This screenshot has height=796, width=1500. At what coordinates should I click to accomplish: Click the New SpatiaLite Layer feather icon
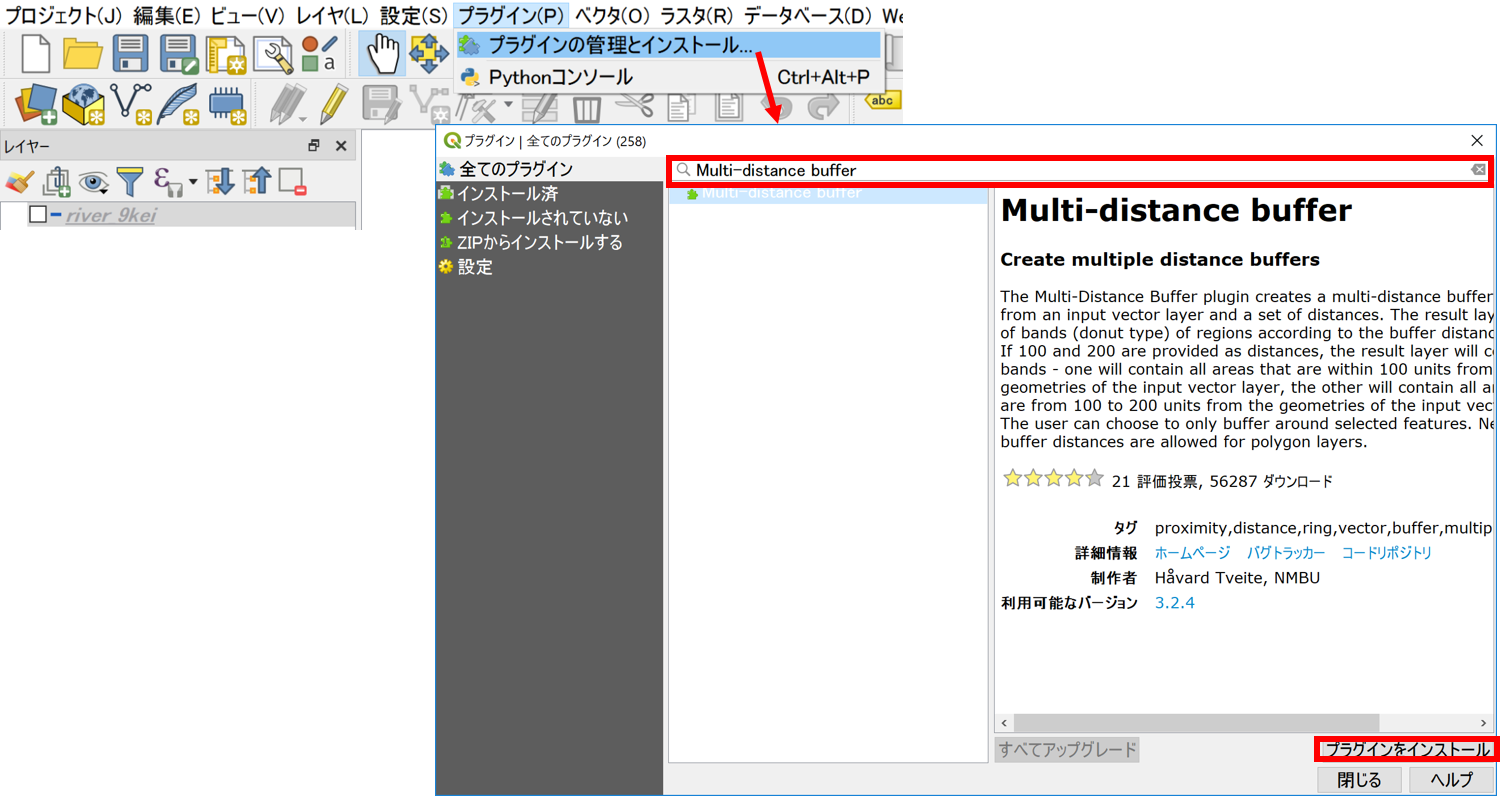tap(179, 104)
